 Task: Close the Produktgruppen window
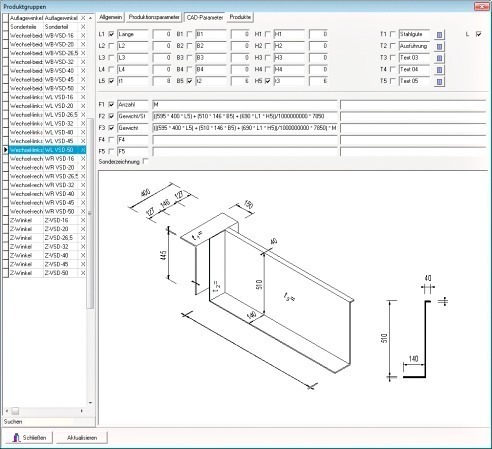point(481,6)
